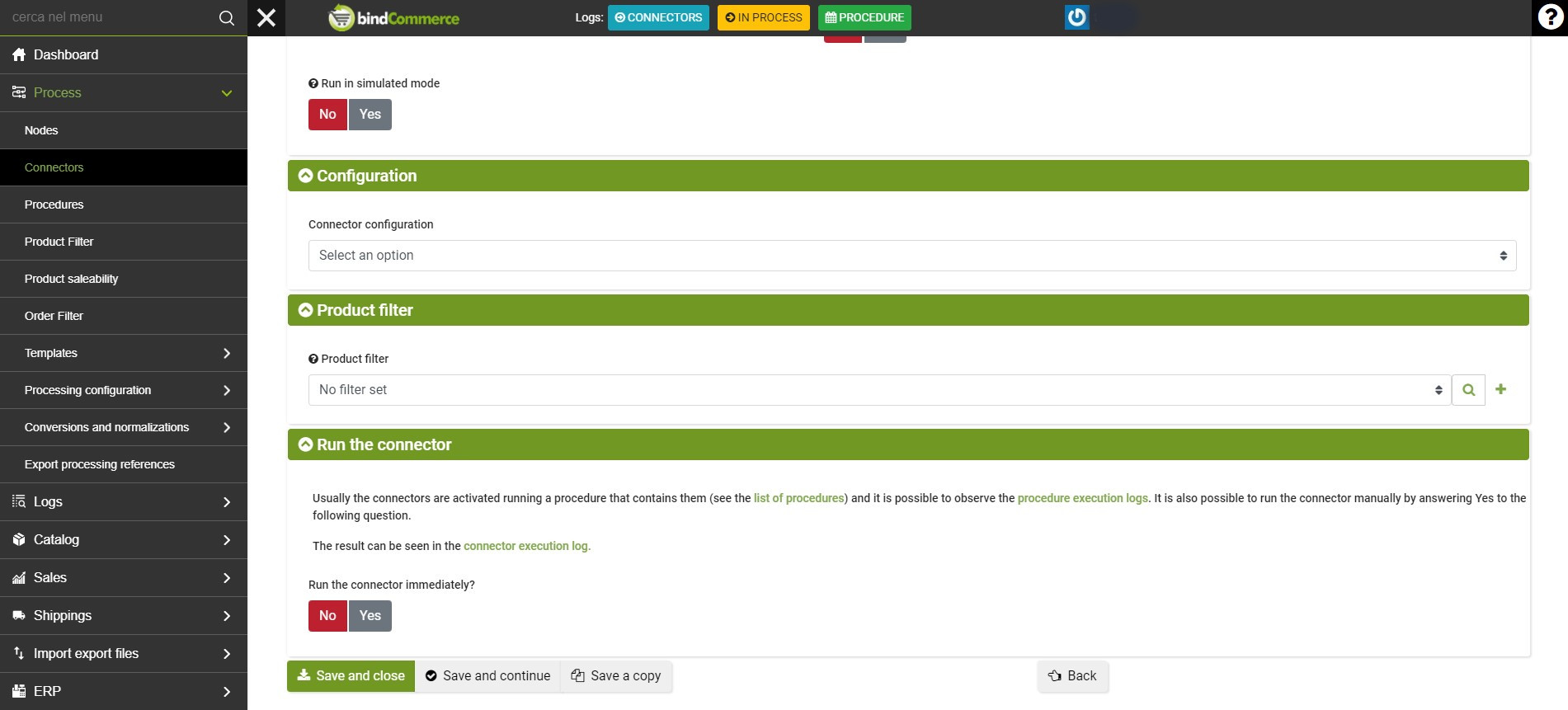
Task: Click the bindCommerce logo
Action: (x=394, y=17)
